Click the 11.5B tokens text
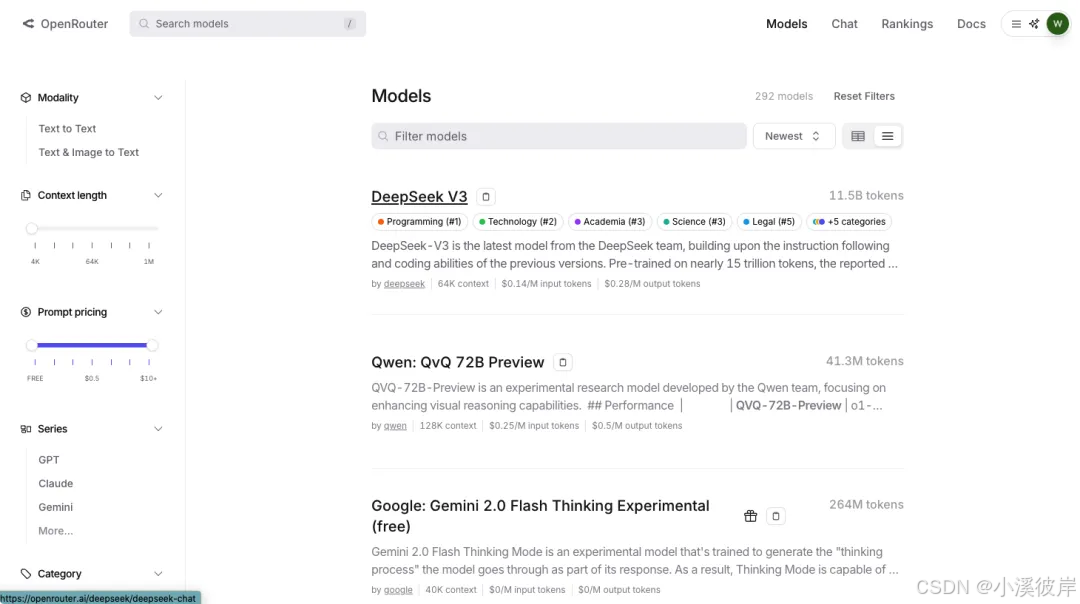This screenshot has width=1080, height=604. click(x=866, y=196)
